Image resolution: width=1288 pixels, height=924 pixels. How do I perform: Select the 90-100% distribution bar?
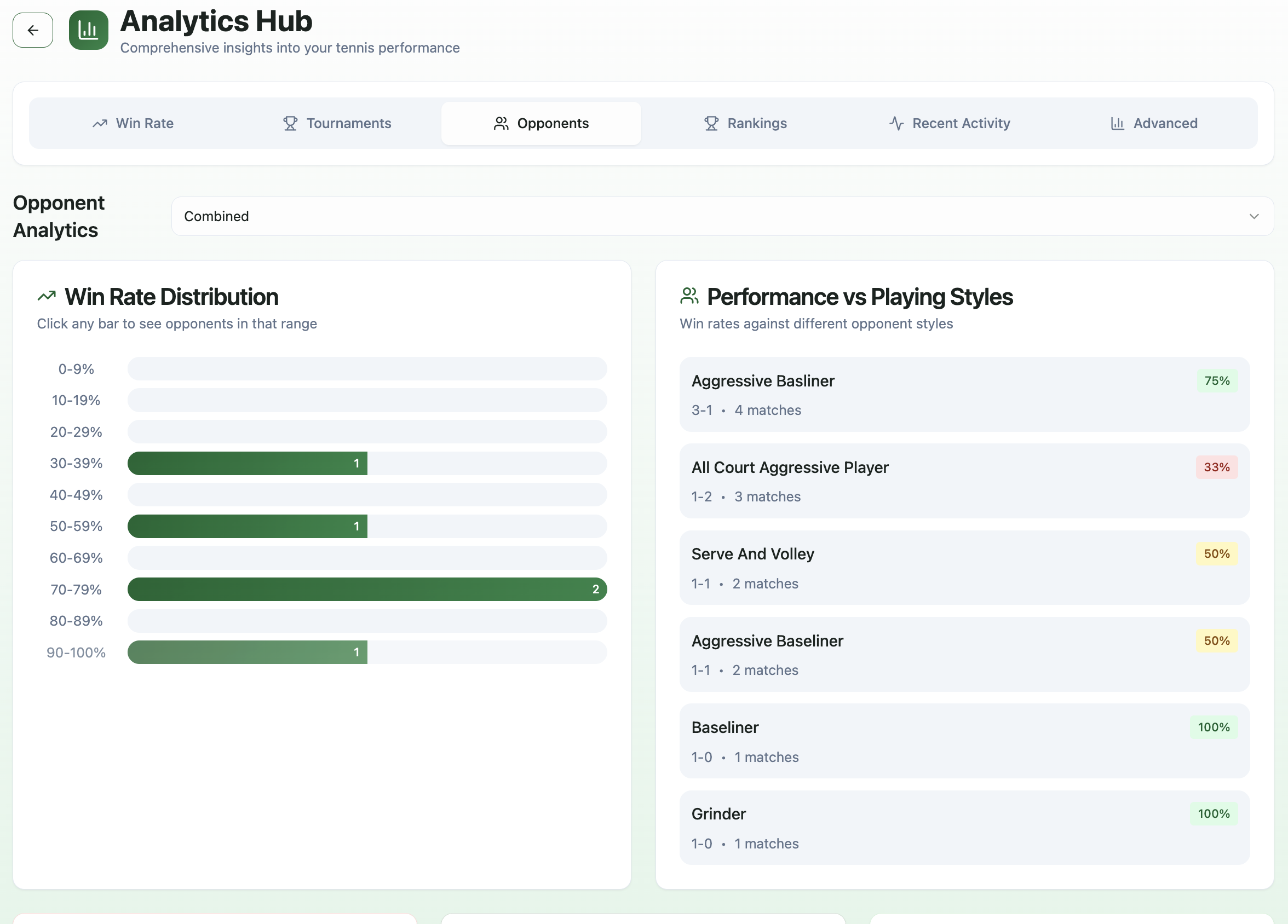pos(247,652)
